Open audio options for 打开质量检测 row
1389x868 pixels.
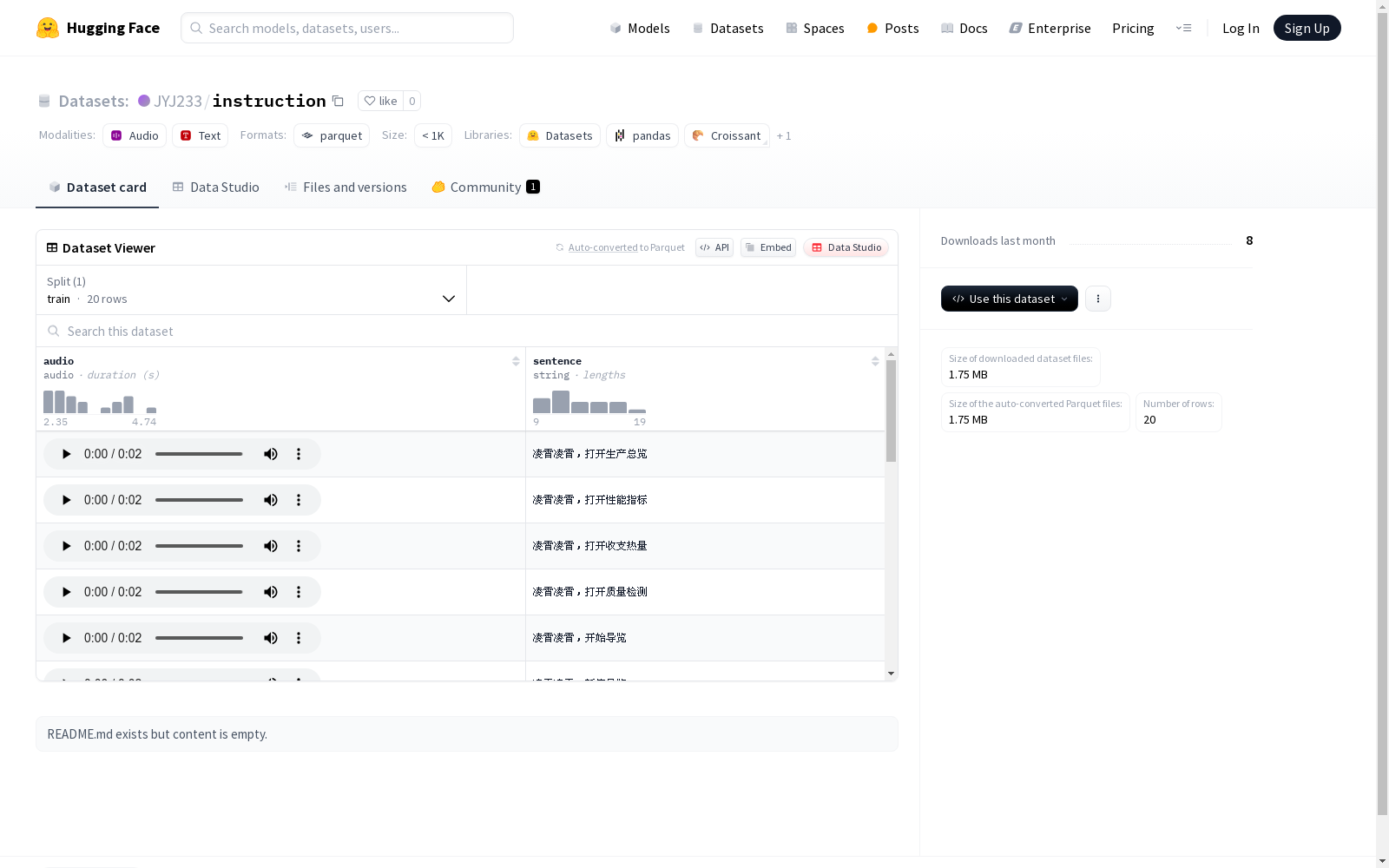pyautogui.click(x=299, y=592)
